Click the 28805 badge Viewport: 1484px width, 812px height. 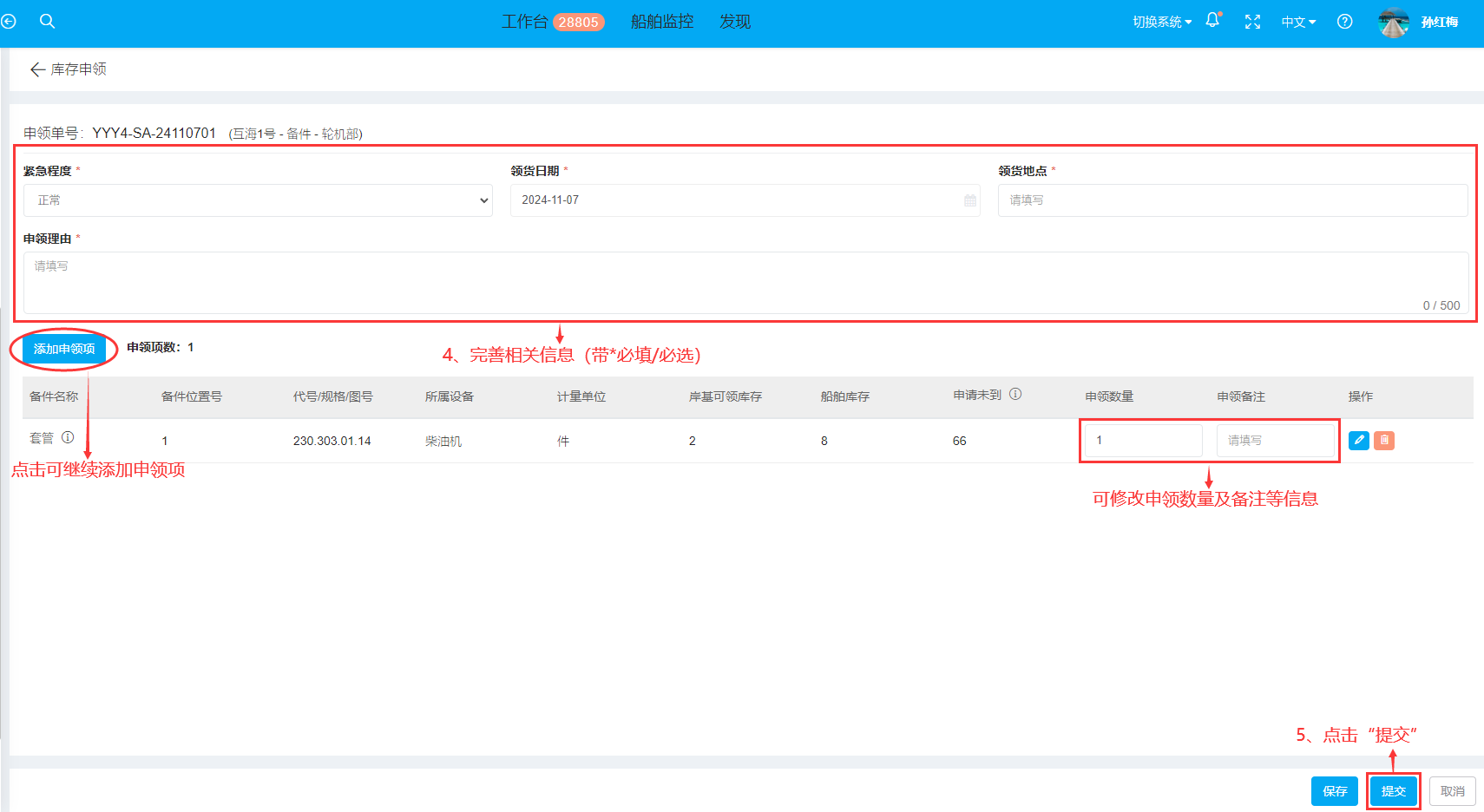coord(579,23)
